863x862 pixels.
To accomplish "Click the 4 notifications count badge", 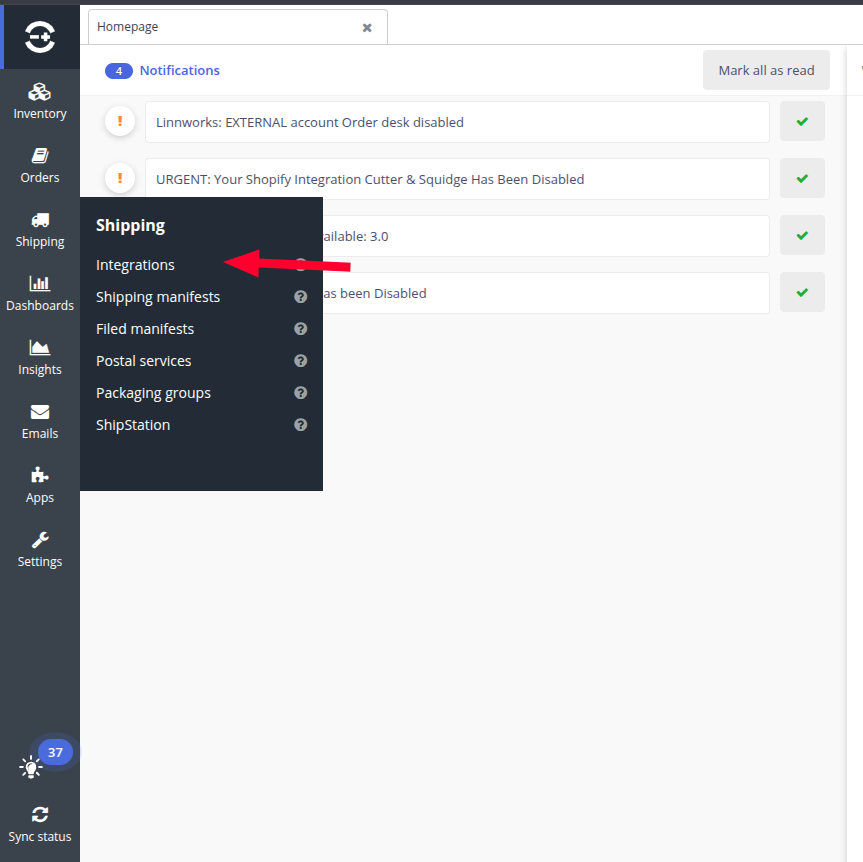I will pos(119,71).
